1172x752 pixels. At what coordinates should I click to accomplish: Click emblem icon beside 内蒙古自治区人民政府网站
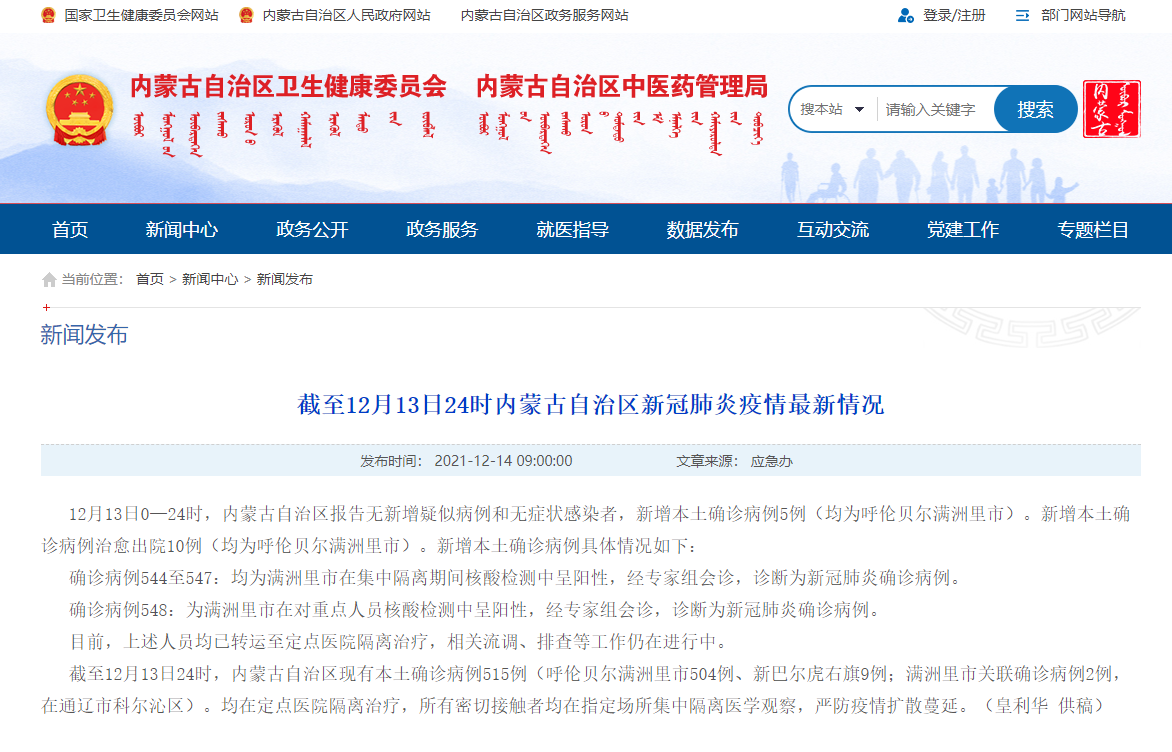246,15
